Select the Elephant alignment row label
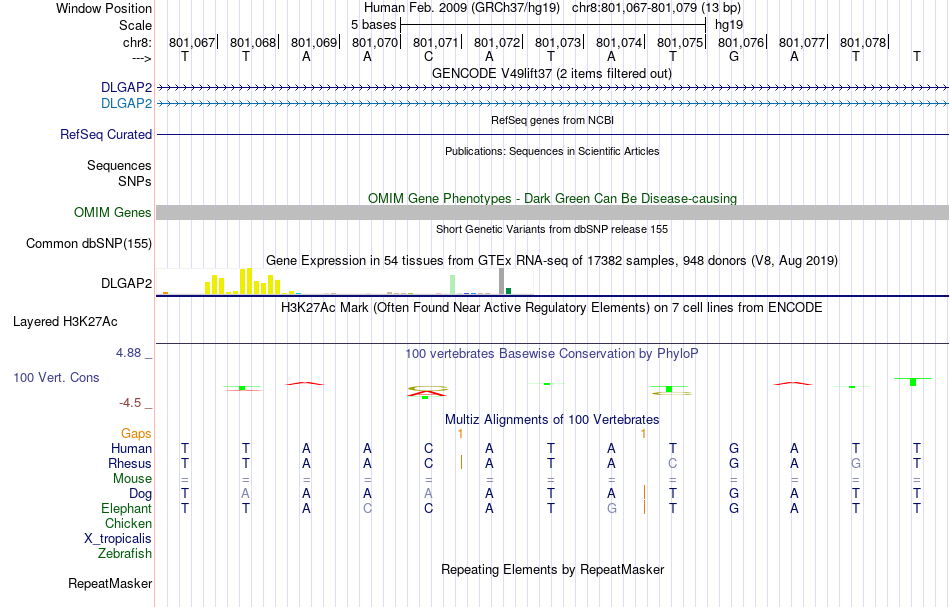The image size is (950, 607). point(126,509)
